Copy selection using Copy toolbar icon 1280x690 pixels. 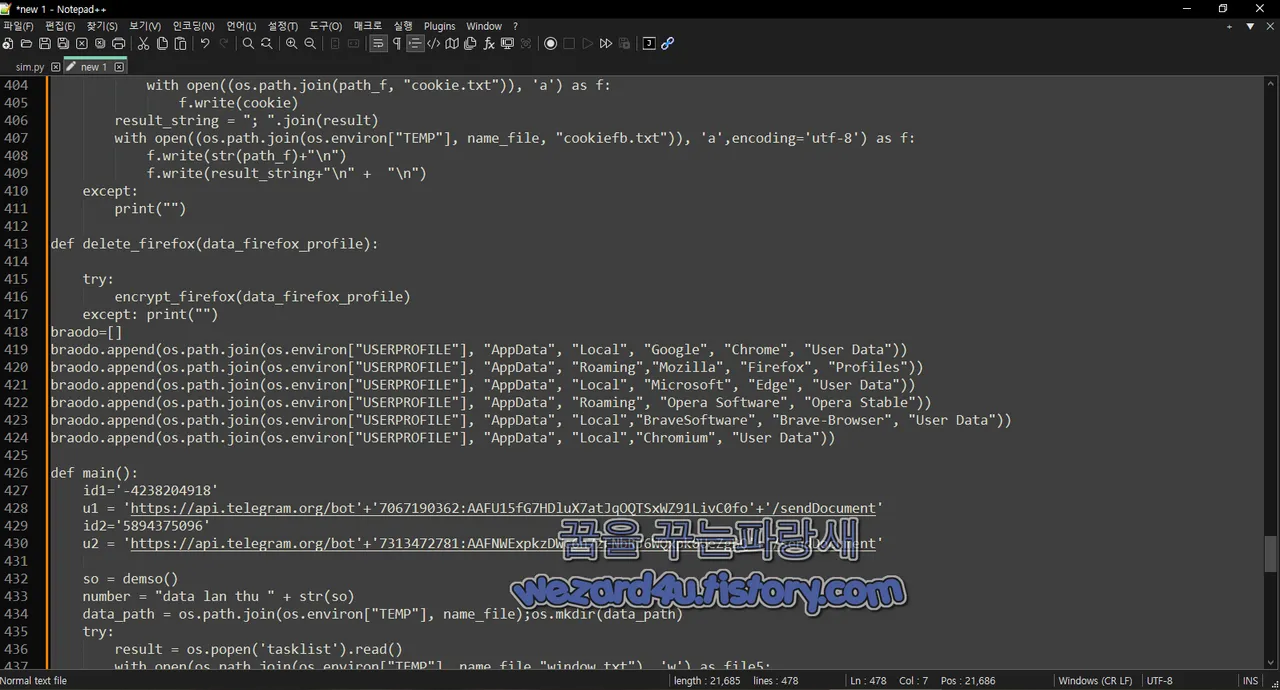(x=162, y=44)
